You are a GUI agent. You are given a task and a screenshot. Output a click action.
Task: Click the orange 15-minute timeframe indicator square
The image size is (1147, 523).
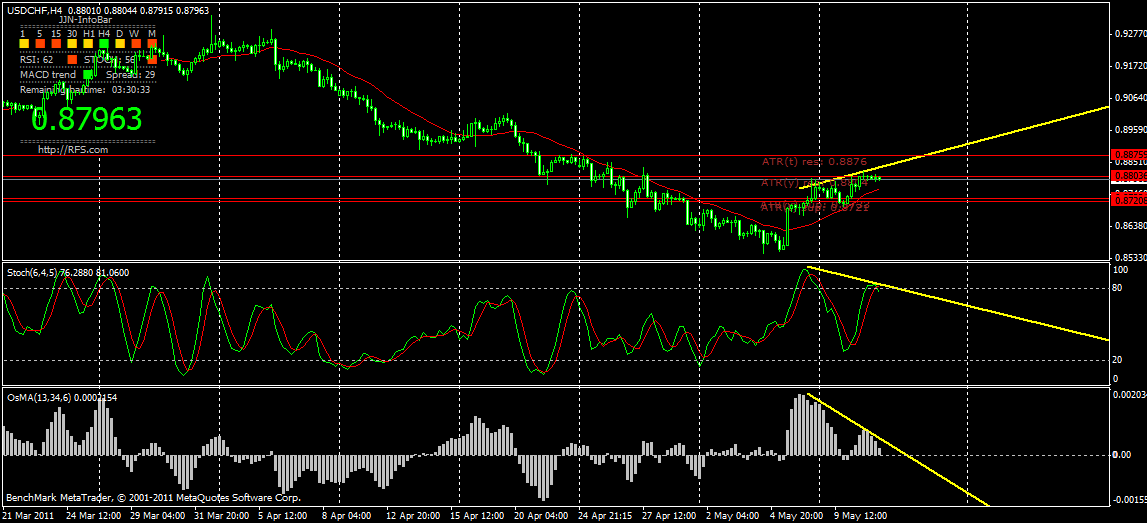(56, 43)
